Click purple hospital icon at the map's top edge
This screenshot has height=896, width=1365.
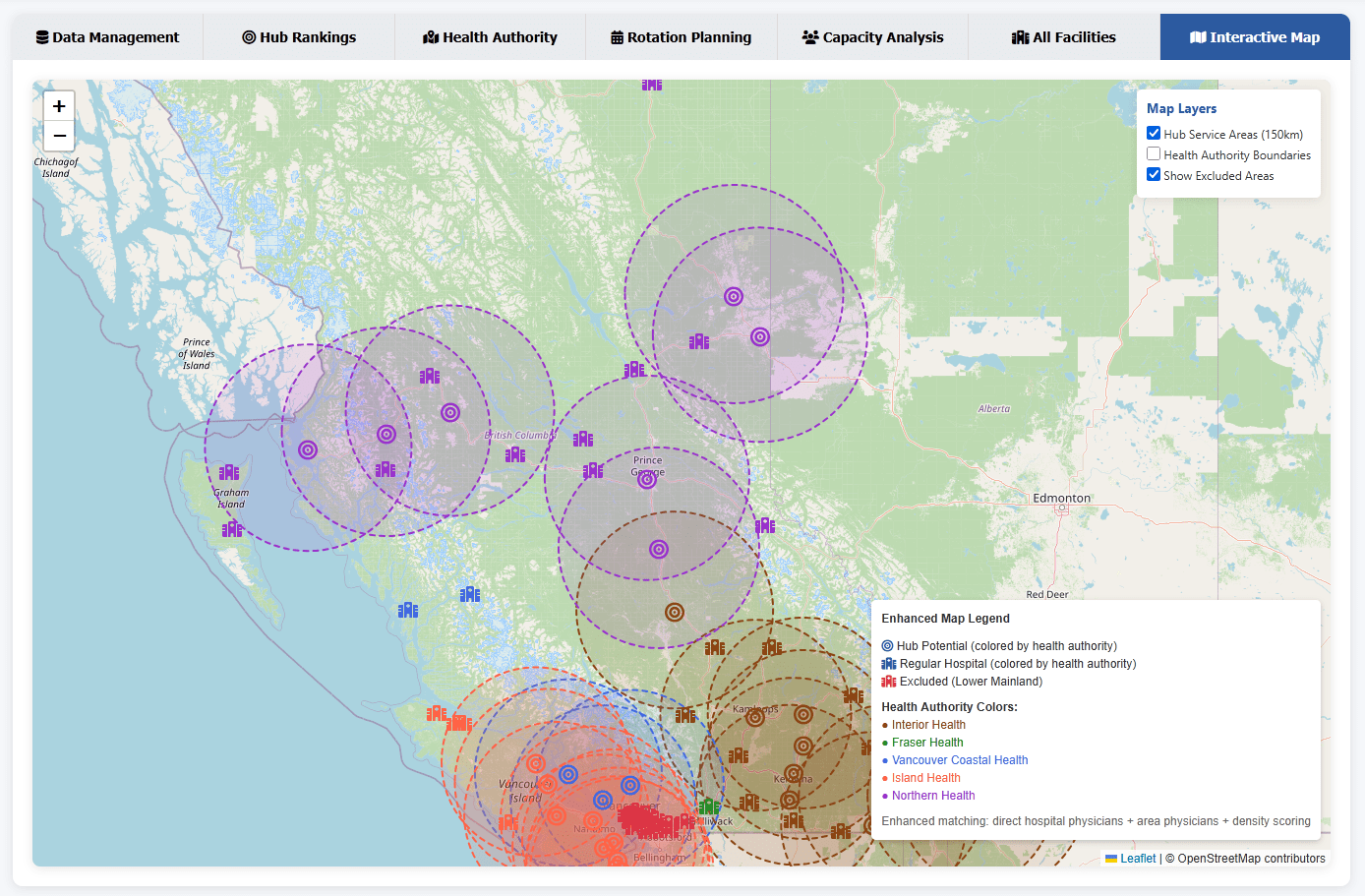coord(651,85)
